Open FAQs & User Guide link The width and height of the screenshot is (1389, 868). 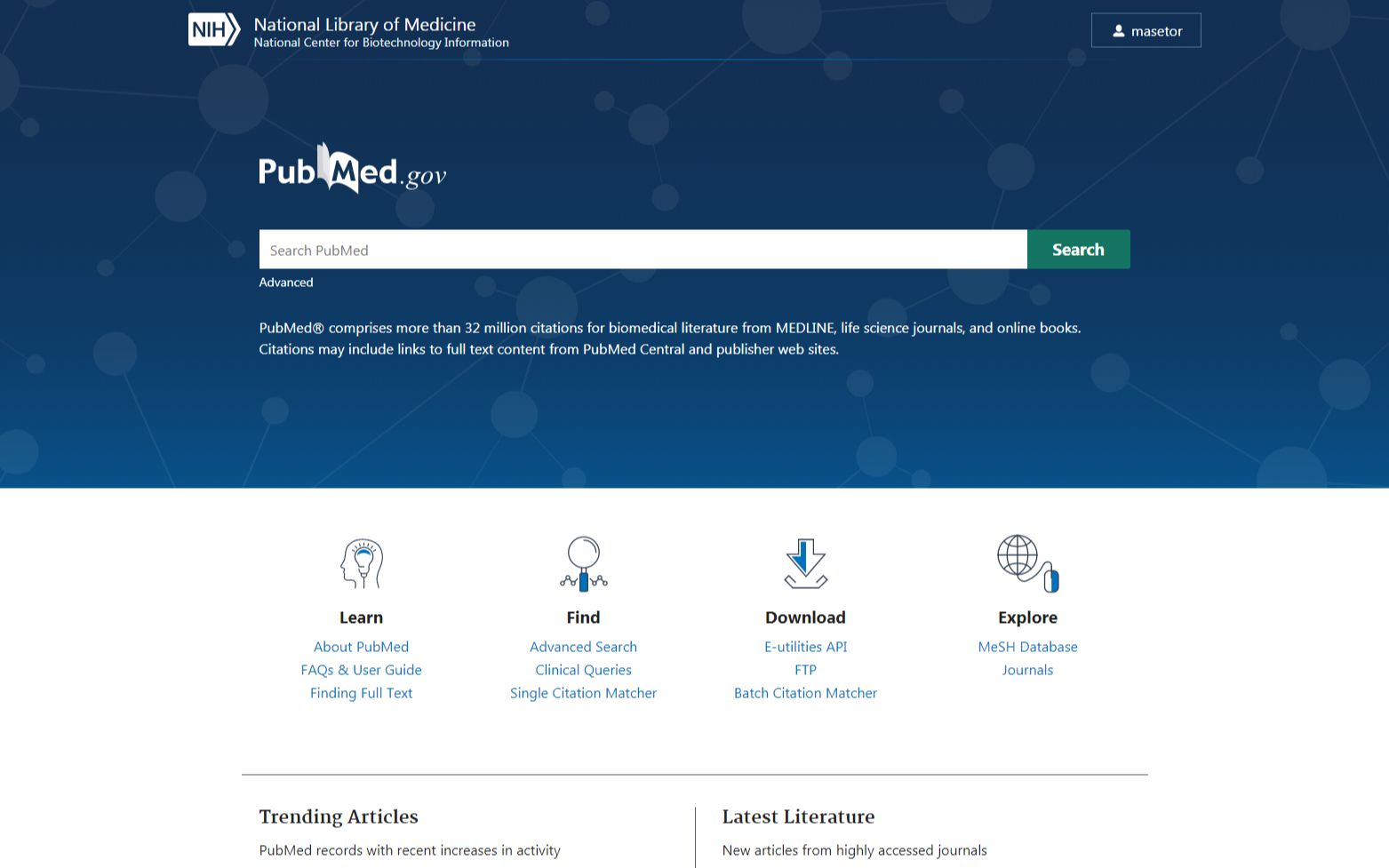pyautogui.click(x=361, y=670)
